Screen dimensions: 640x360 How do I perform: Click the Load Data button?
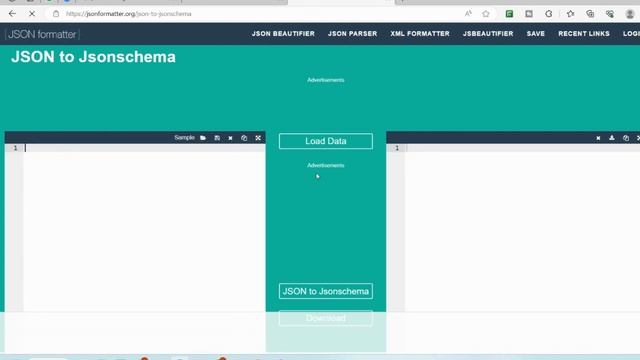click(x=326, y=141)
